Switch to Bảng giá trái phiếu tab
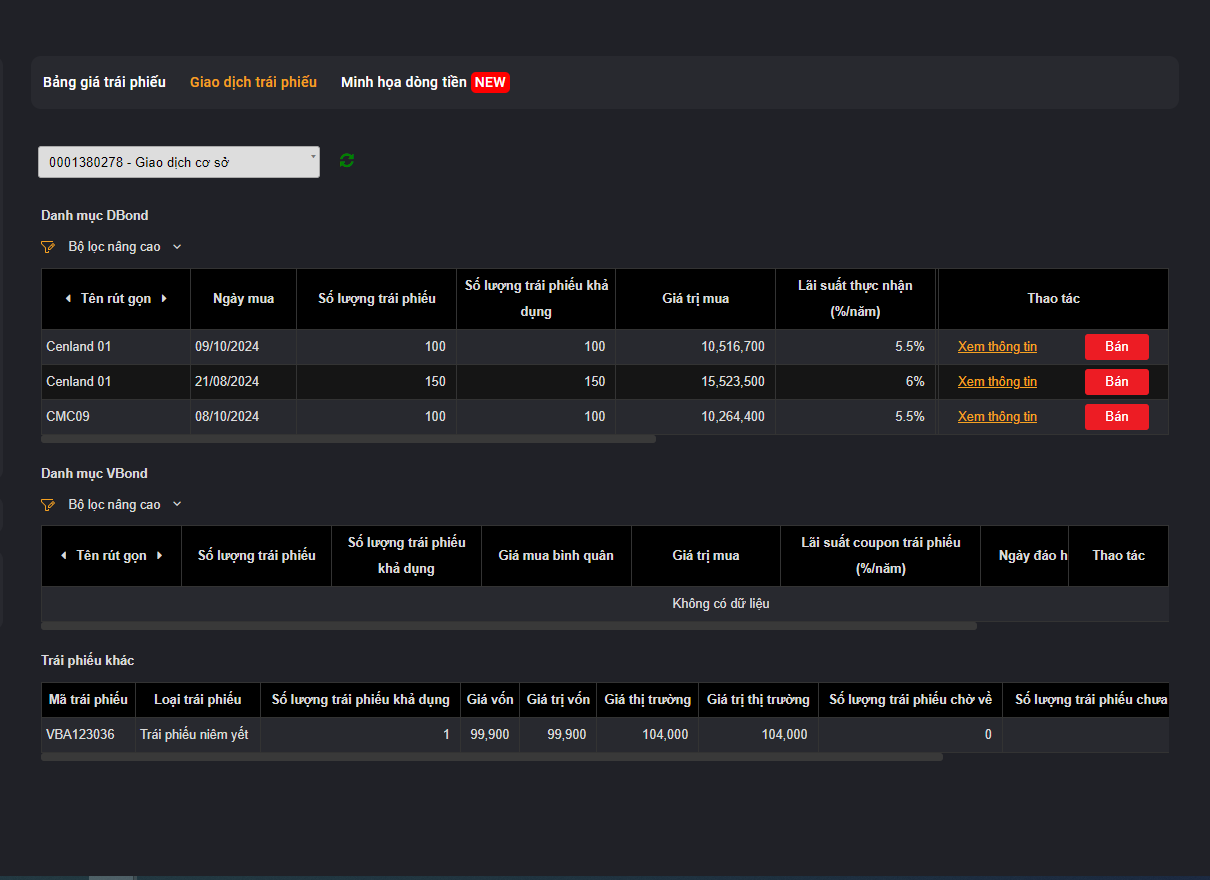This screenshot has height=880, width=1210. coord(104,82)
